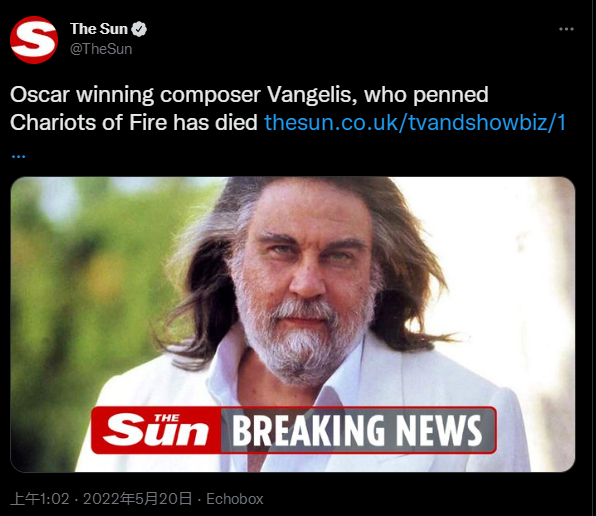Click The Sun logo on the banner

coord(156,430)
